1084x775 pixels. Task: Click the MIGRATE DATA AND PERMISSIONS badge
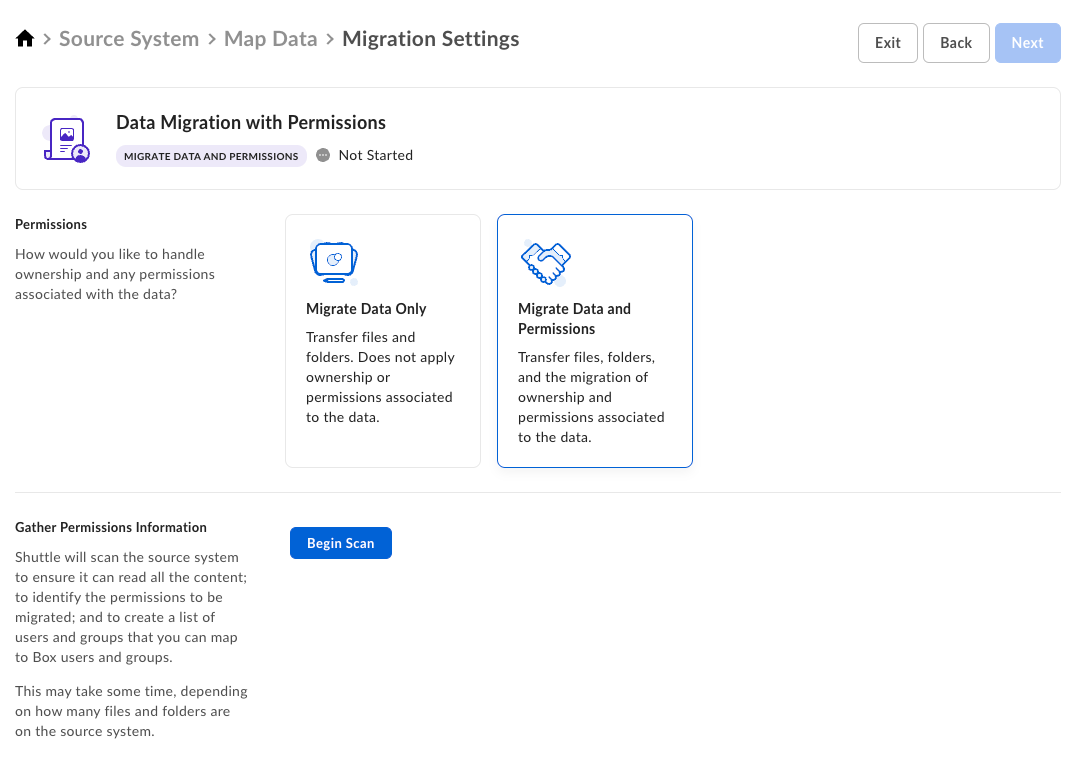211,156
